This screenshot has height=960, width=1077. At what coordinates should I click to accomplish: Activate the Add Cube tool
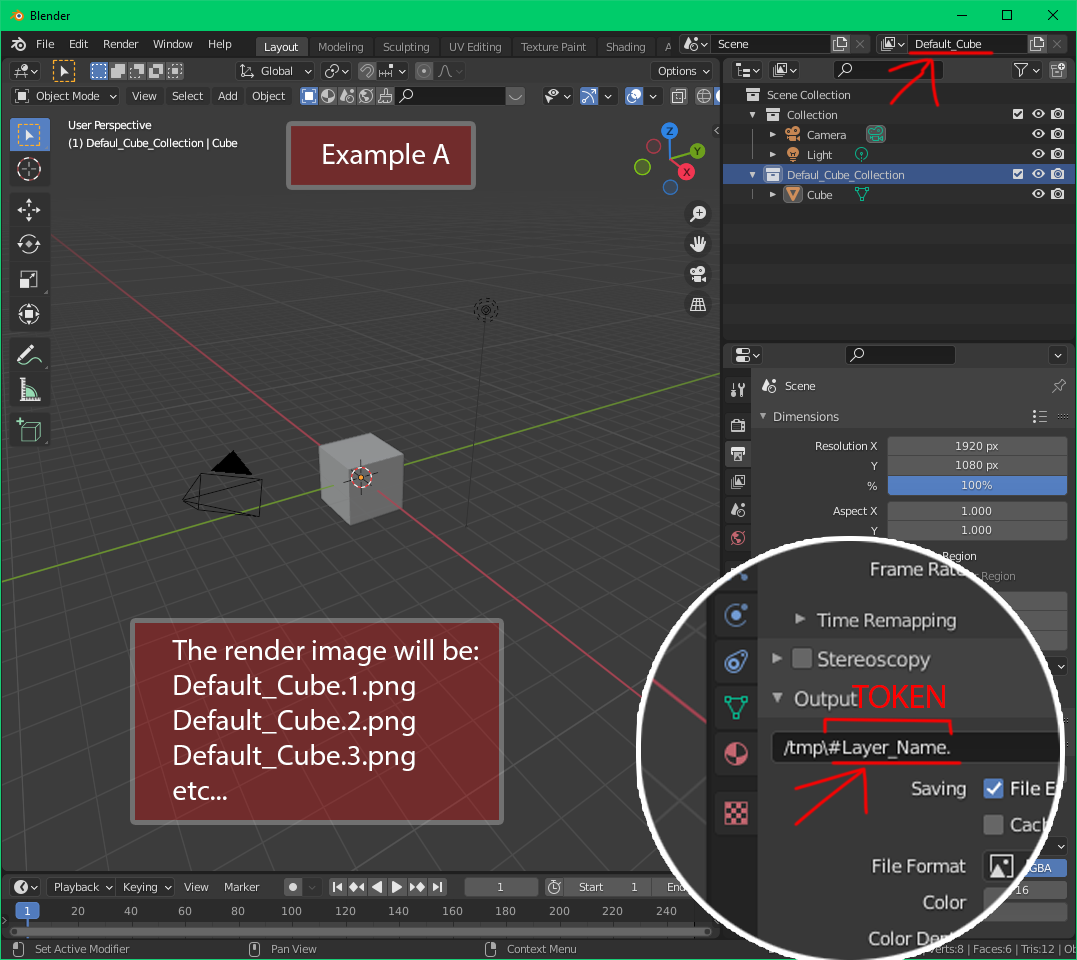[29, 431]
